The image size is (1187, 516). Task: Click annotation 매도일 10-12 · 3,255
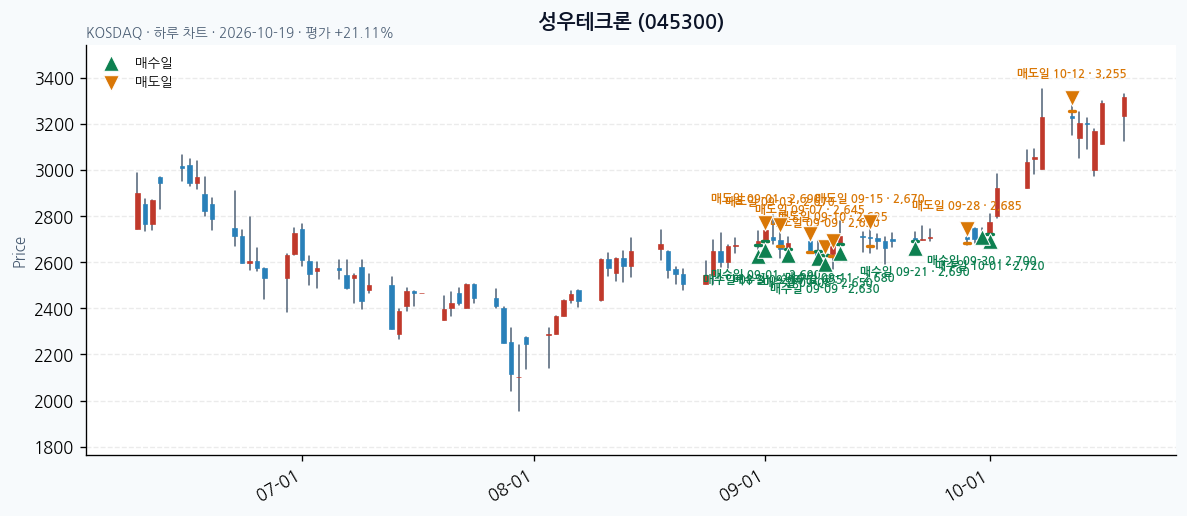1072,74
